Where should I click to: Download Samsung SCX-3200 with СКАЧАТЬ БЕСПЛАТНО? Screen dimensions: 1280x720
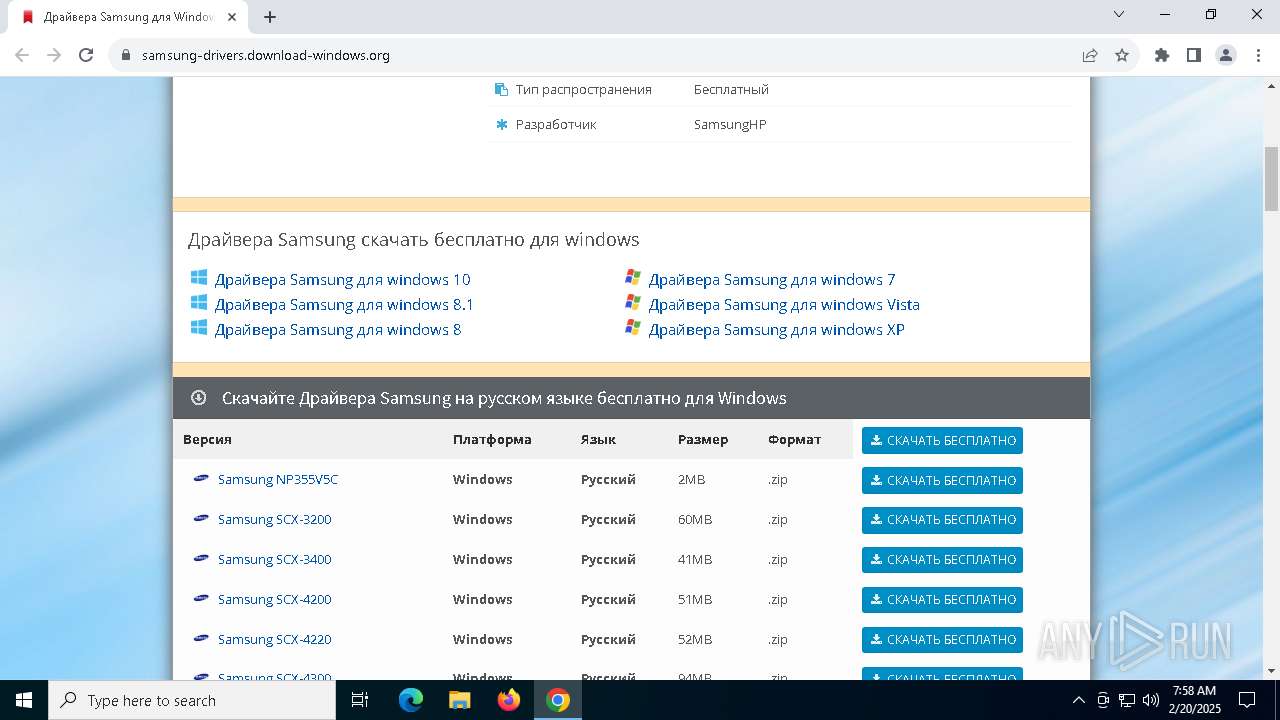tap(942, 520)
